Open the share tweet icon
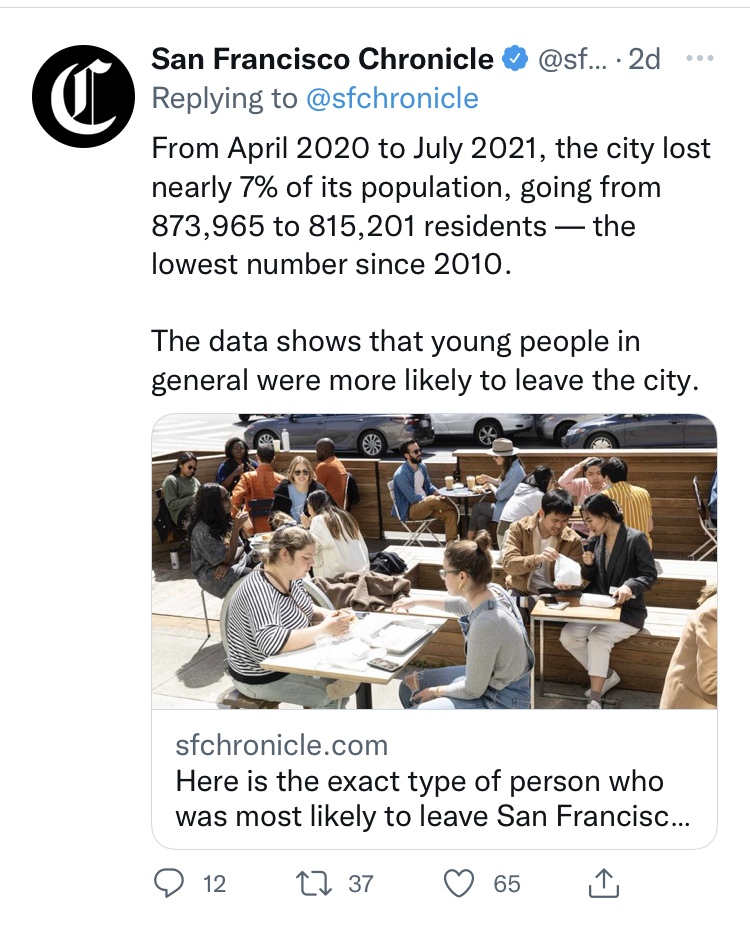 click(x=604, y=883)
